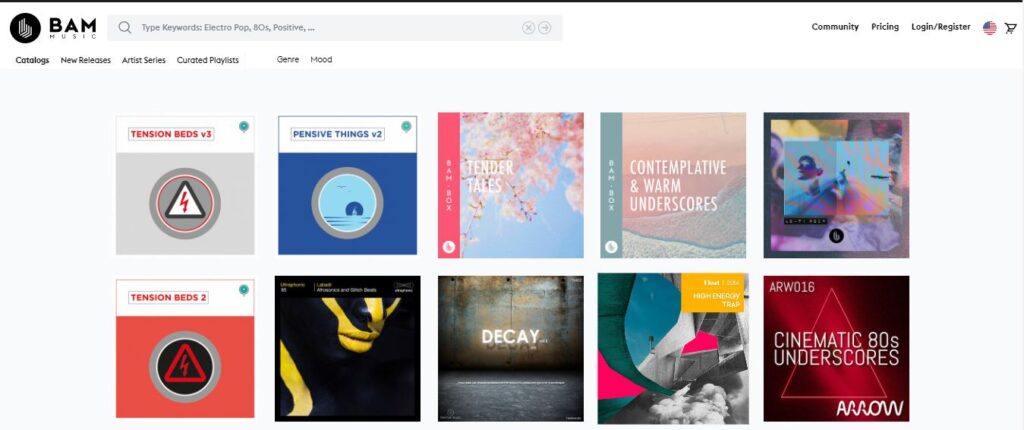Go to New Releases
The height and width of the screenshot is (430, 1024).
click(x=86, y=60)
